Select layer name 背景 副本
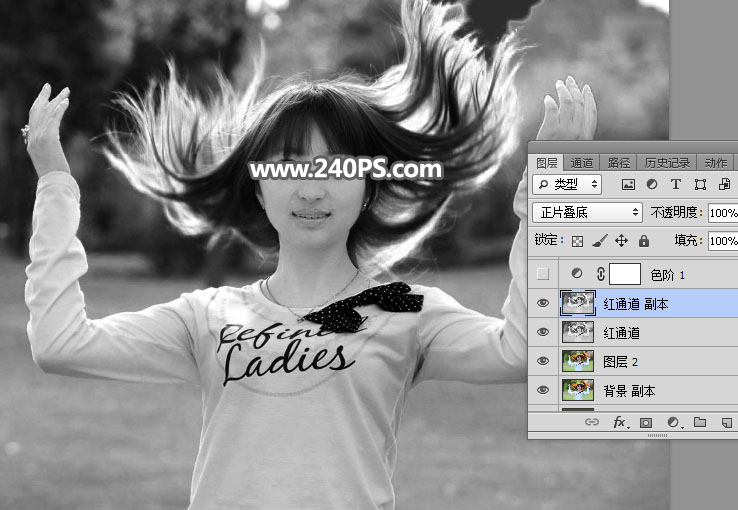 (629, 391)
